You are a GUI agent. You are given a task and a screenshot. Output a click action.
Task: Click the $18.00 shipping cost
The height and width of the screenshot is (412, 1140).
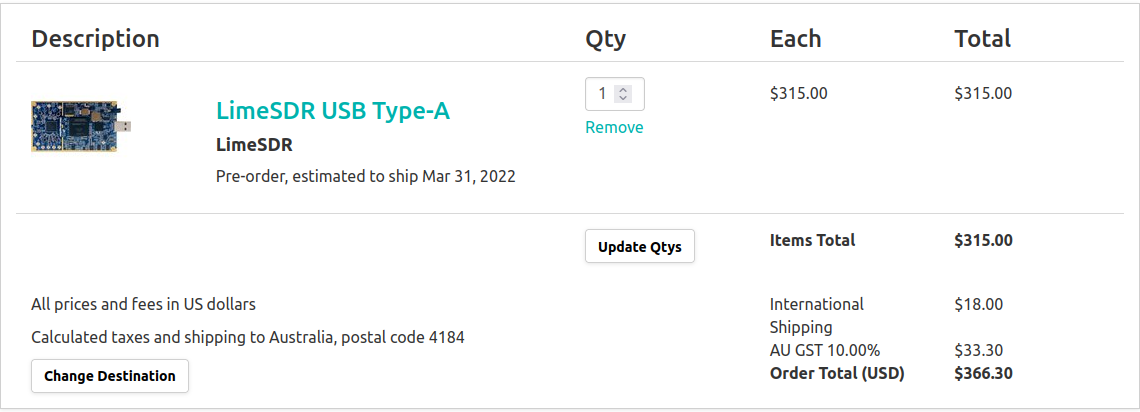tap(978, 304)
